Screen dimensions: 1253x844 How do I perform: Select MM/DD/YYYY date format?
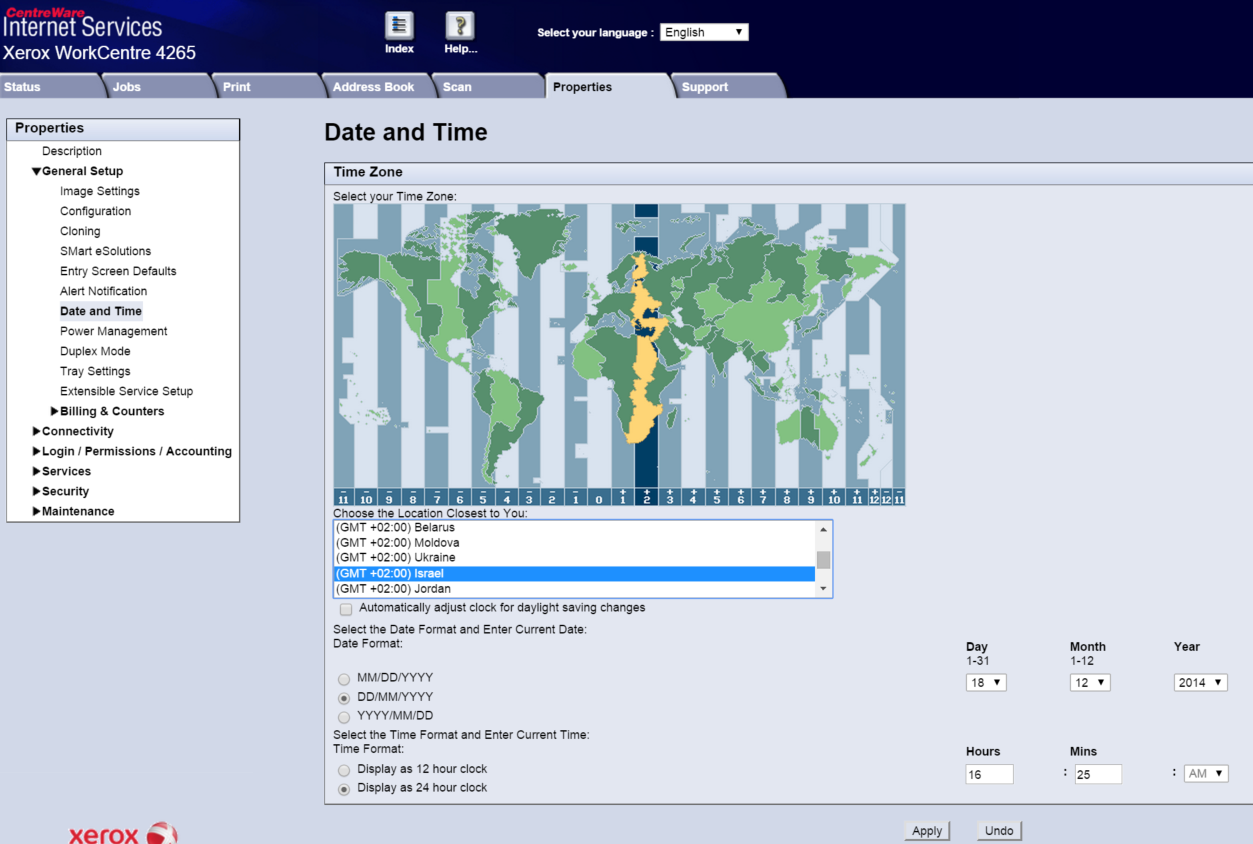(x=344, y=679)
